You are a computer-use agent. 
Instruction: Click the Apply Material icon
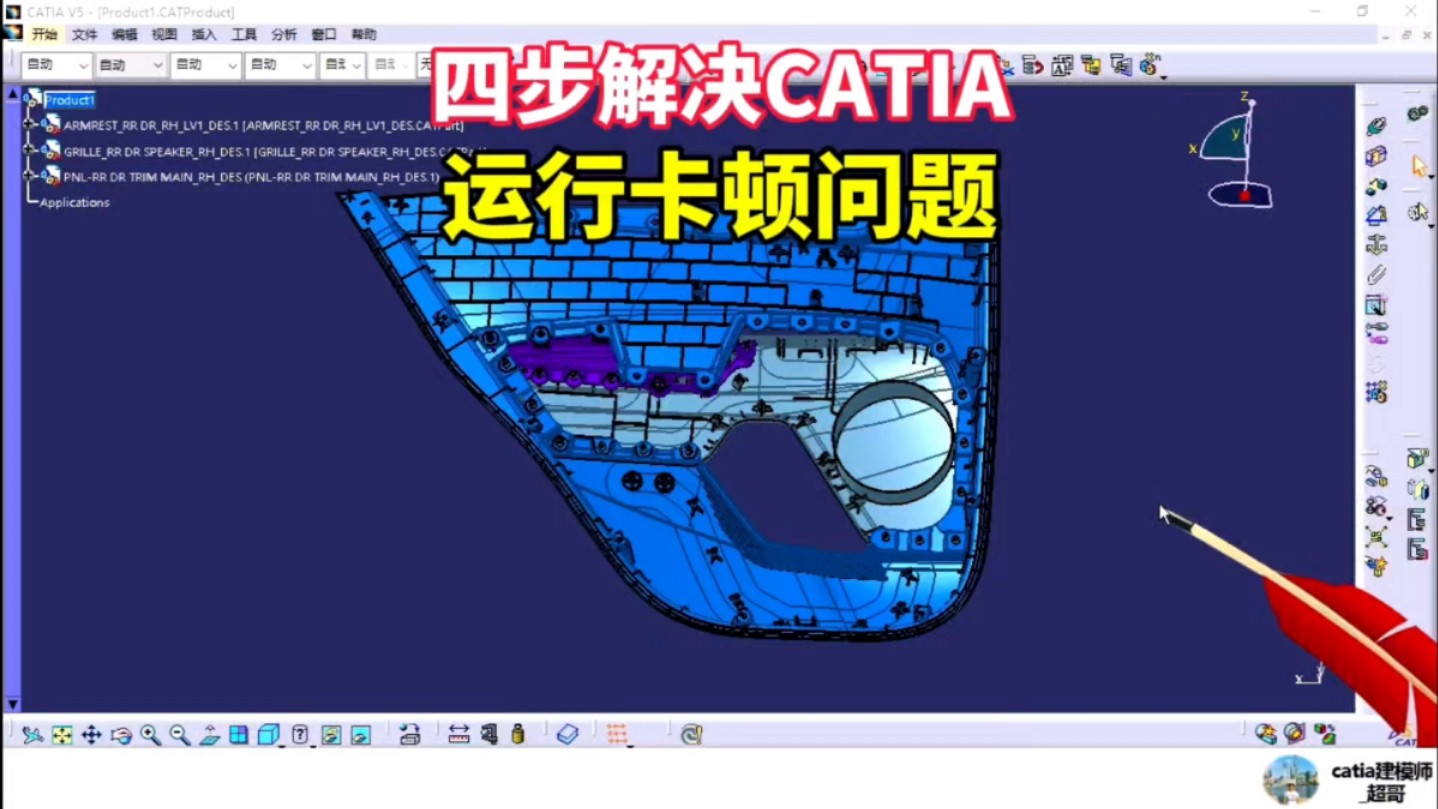click(567, 734)
